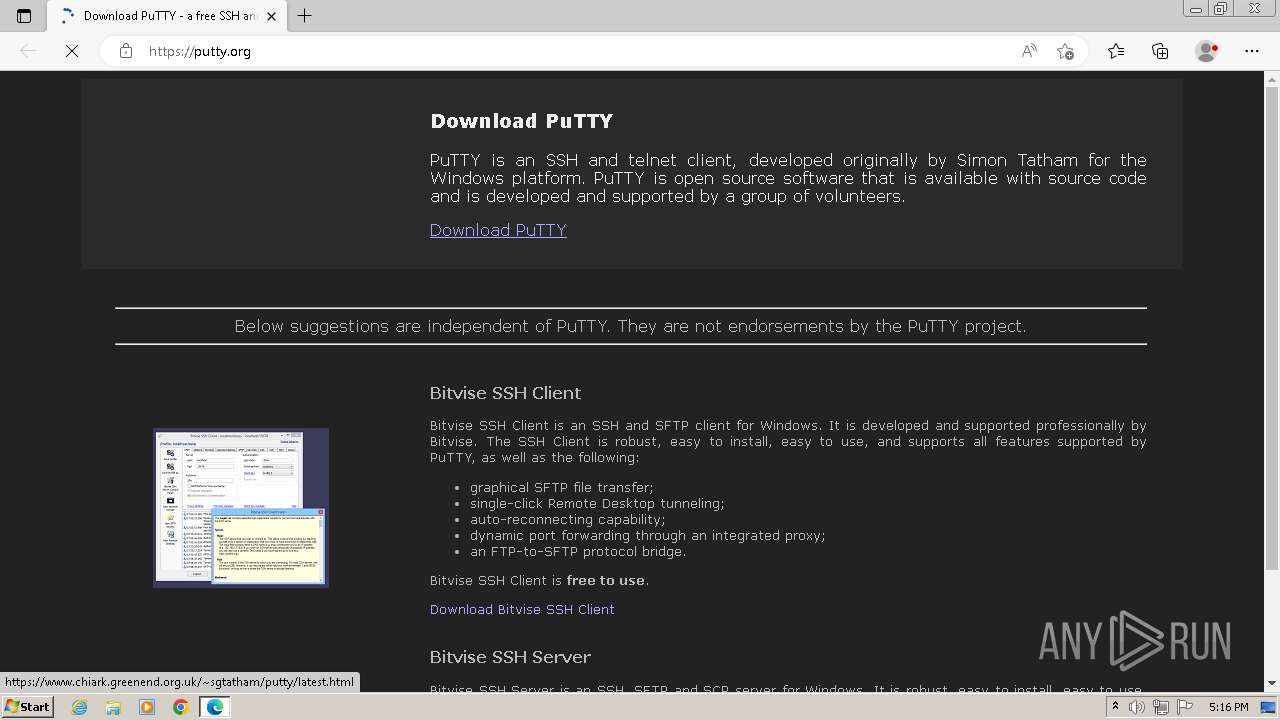The height and width of the screenshot is (720, 1280).
Task: Click the scrollbar up arrow
Action: pyautogui.click(x=1272, y=78)
